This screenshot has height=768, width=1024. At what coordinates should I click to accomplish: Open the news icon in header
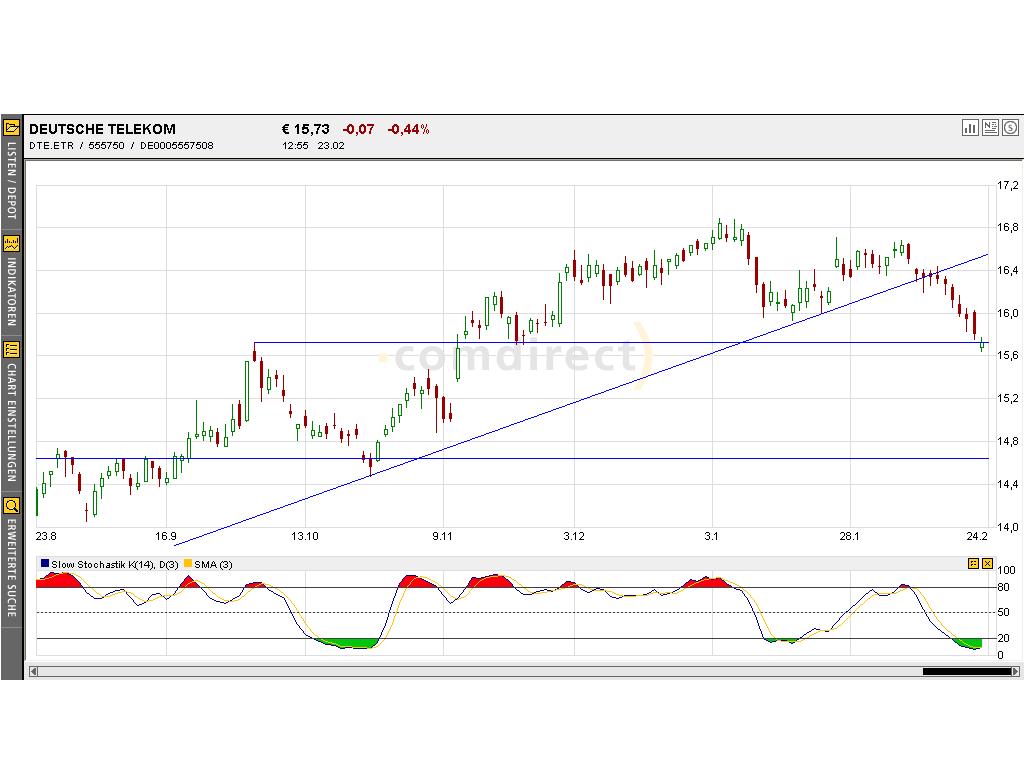[990, 127]
